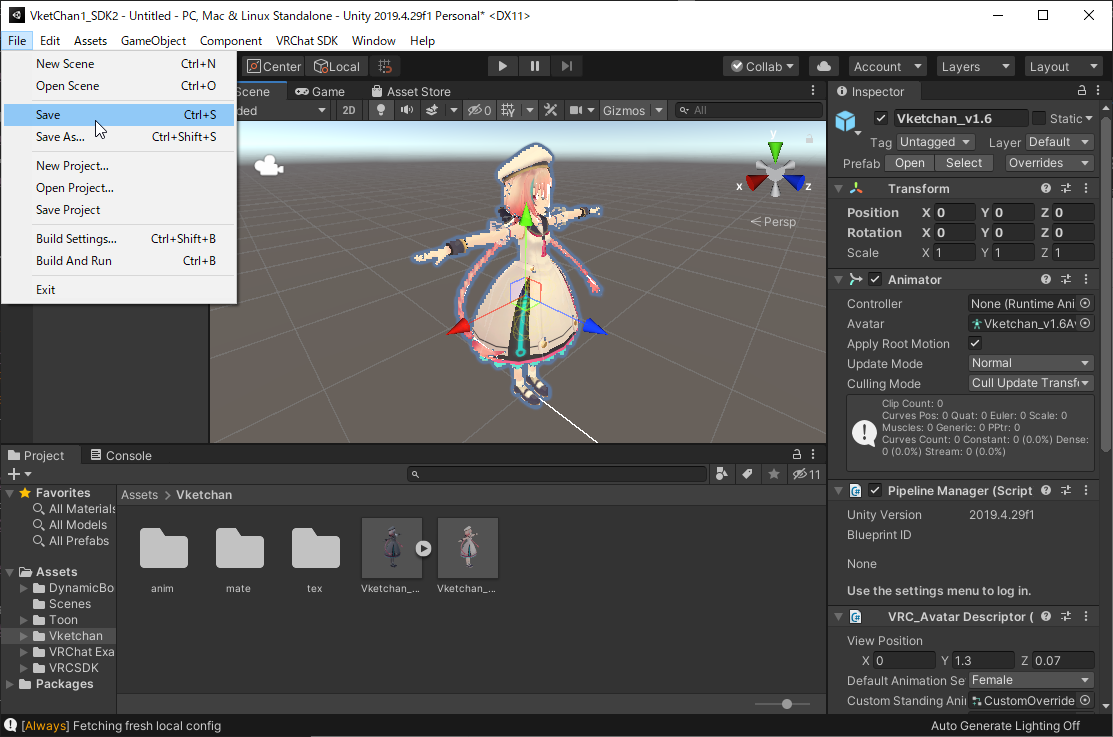Click the grid snapping icon in the toolbar
1113x737 pixels.
click(385, 66)
